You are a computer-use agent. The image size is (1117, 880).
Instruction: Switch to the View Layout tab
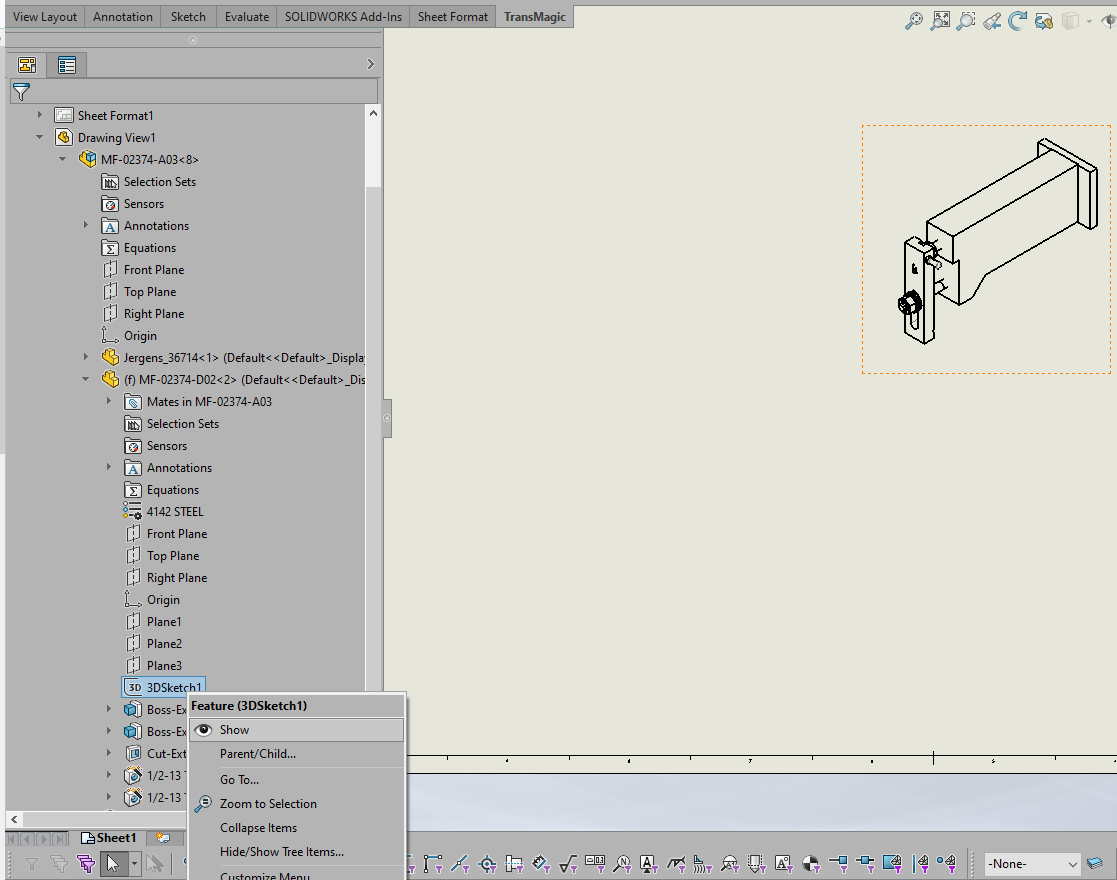pos(44,16)
